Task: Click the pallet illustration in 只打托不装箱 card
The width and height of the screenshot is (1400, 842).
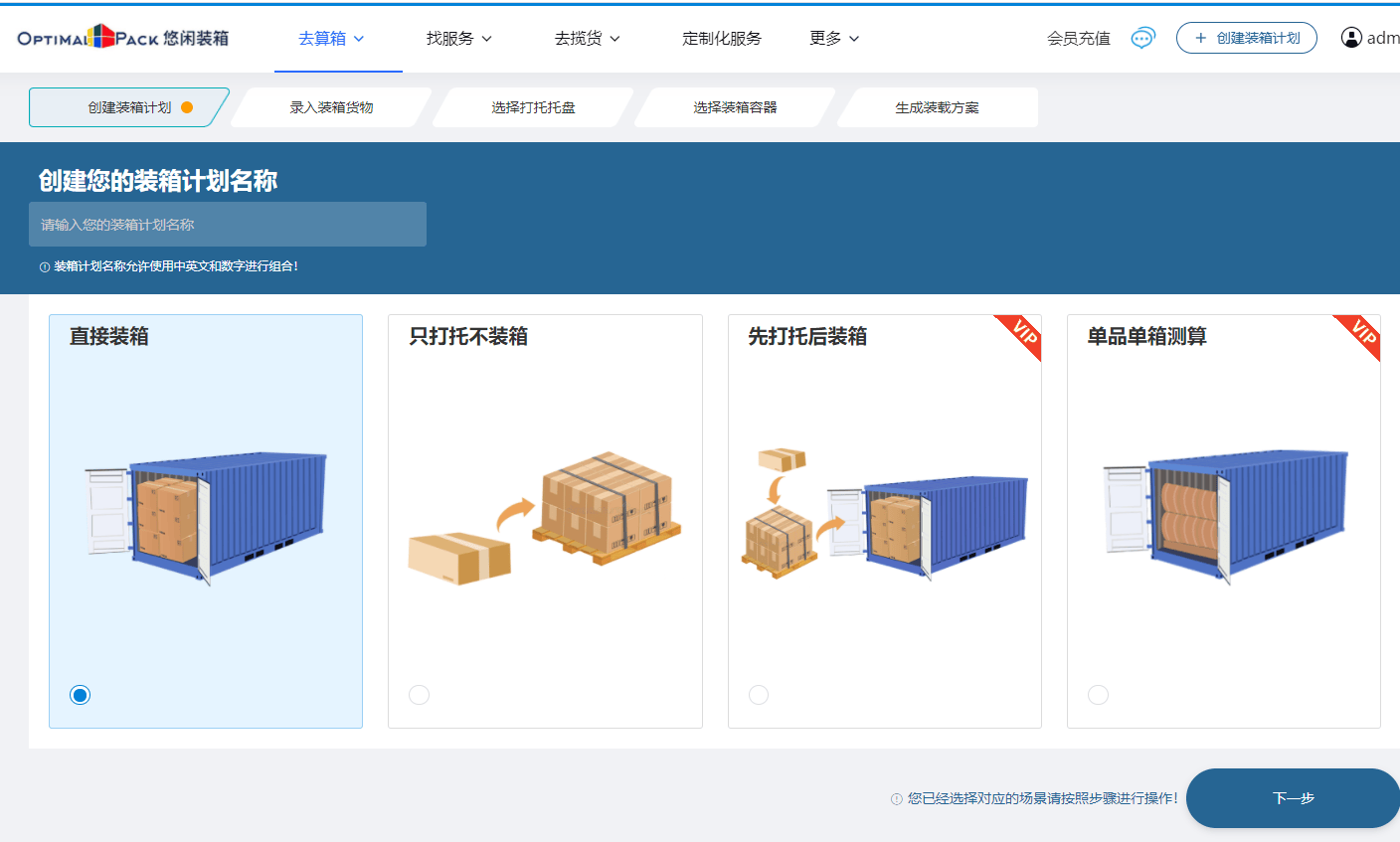Action: [x=545, y=514]
